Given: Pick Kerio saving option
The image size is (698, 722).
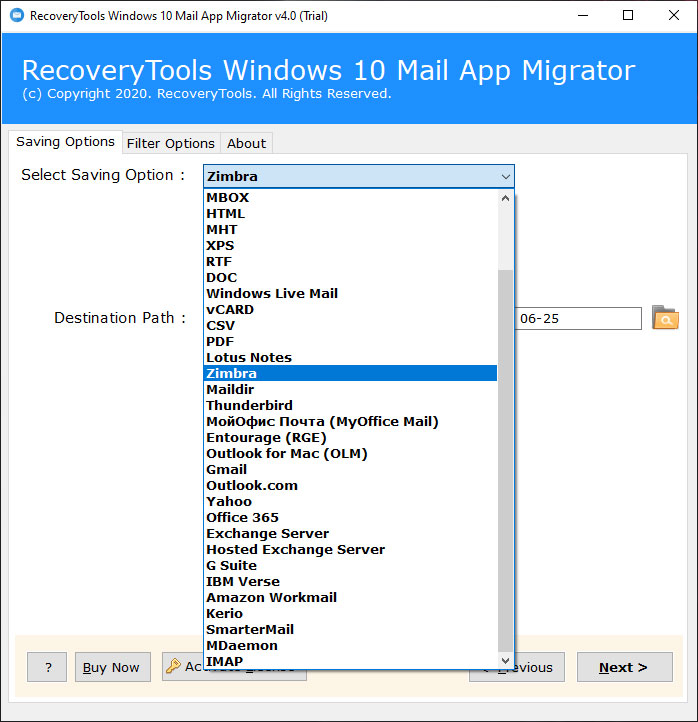Looking at the screenshot, I should click(x=350, y=613).
